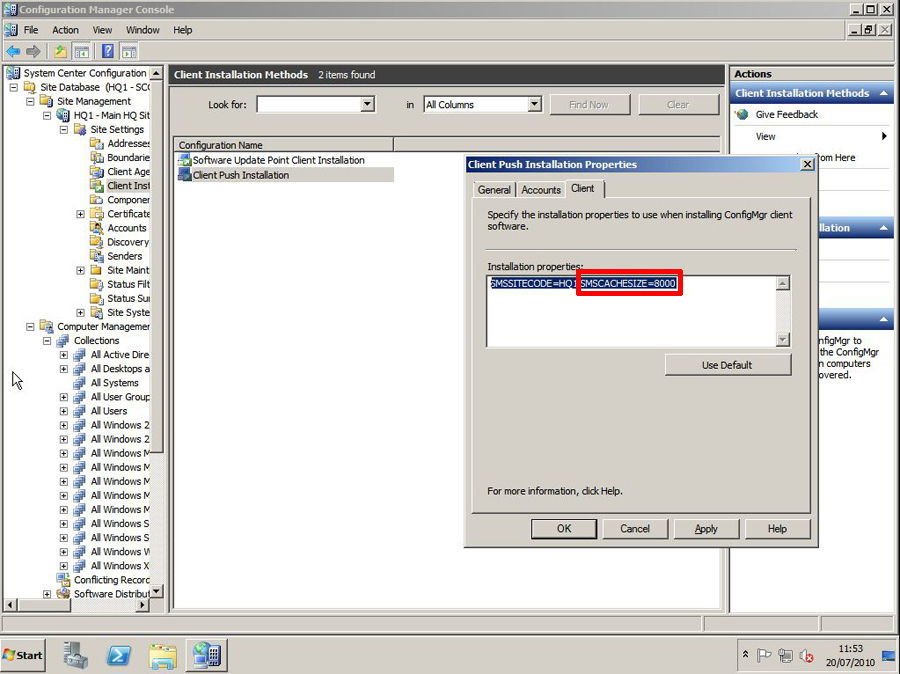Open the Window menu
Viewport: 900px width, 674px height.
click(143, 30)
